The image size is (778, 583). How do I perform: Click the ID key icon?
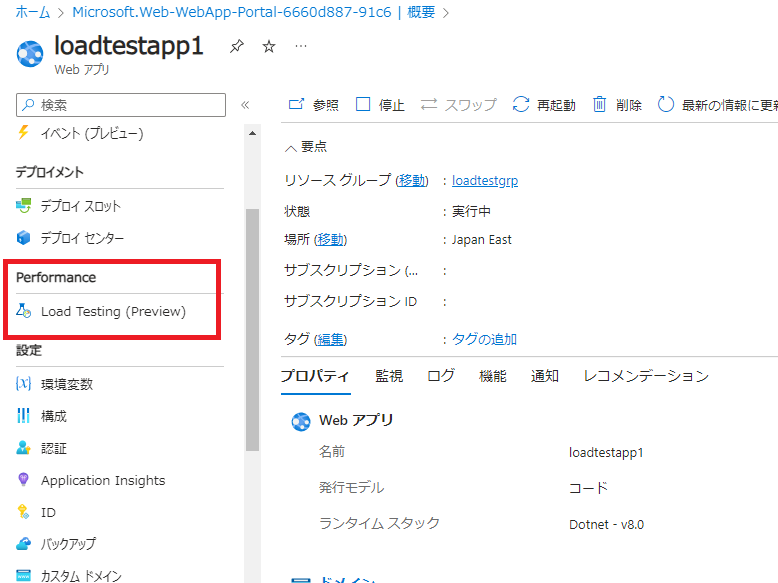click(x=23, y=512)
